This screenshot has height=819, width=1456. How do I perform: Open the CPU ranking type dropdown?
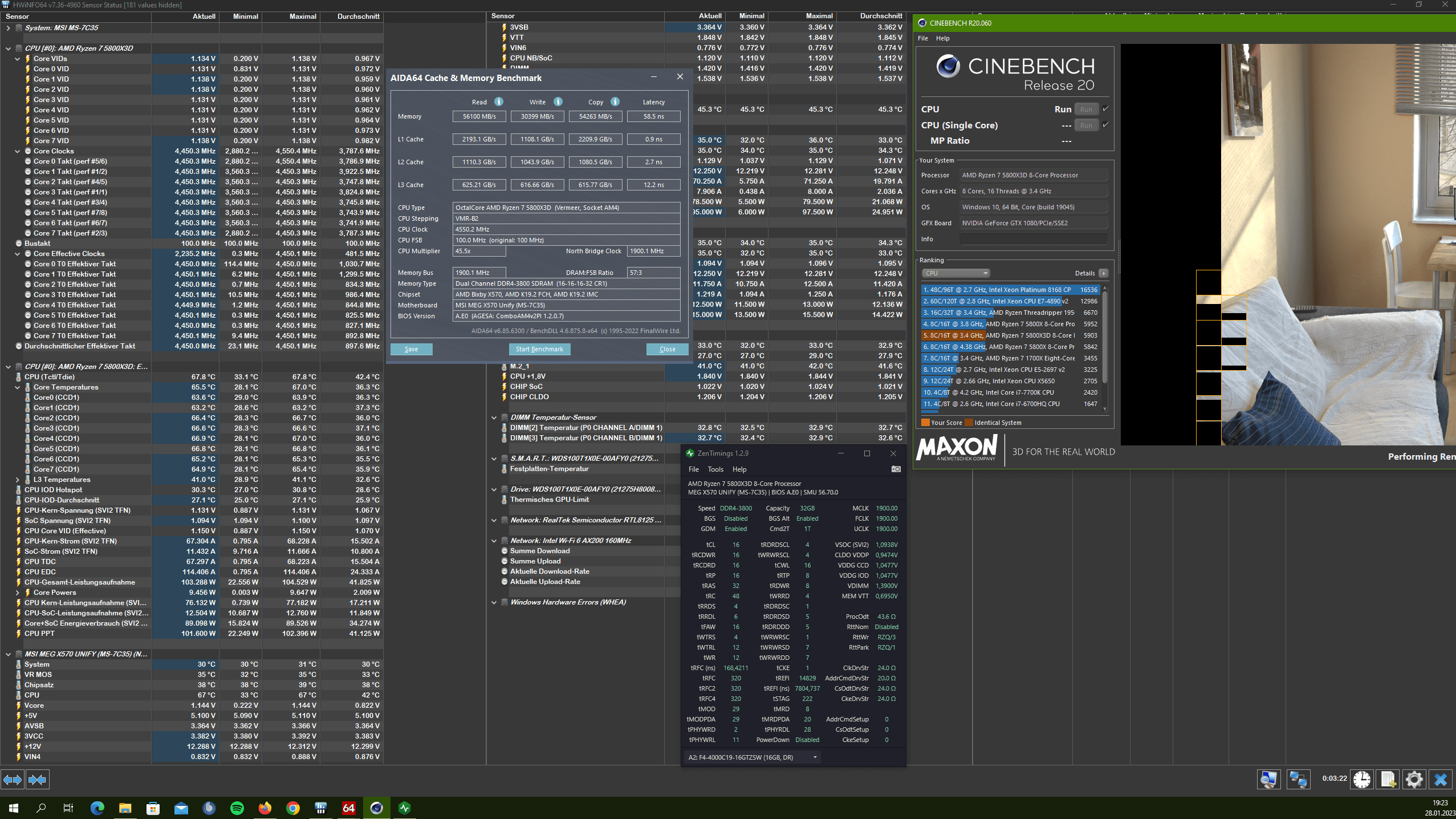955,273
